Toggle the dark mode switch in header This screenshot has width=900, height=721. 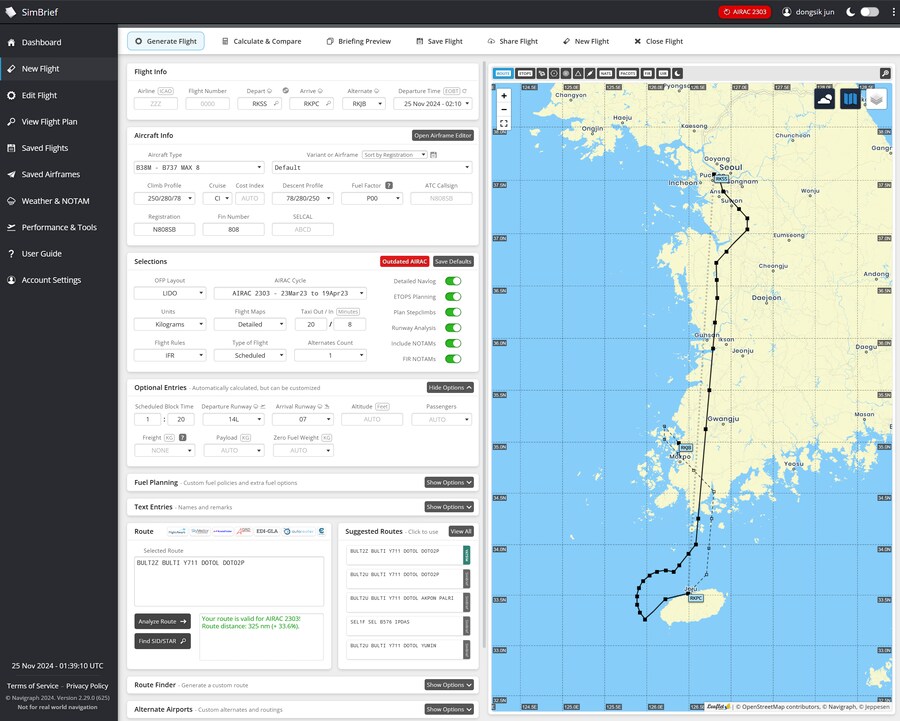click(x=869, y=12)
